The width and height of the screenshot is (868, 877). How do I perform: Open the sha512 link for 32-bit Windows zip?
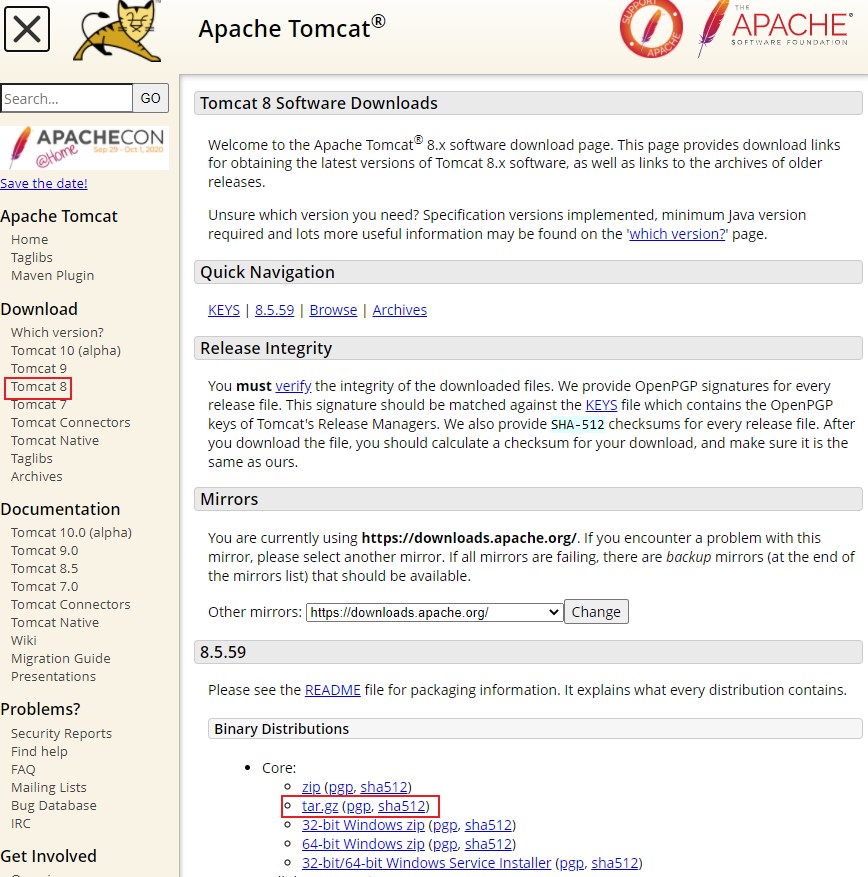[x=489, y=825]
